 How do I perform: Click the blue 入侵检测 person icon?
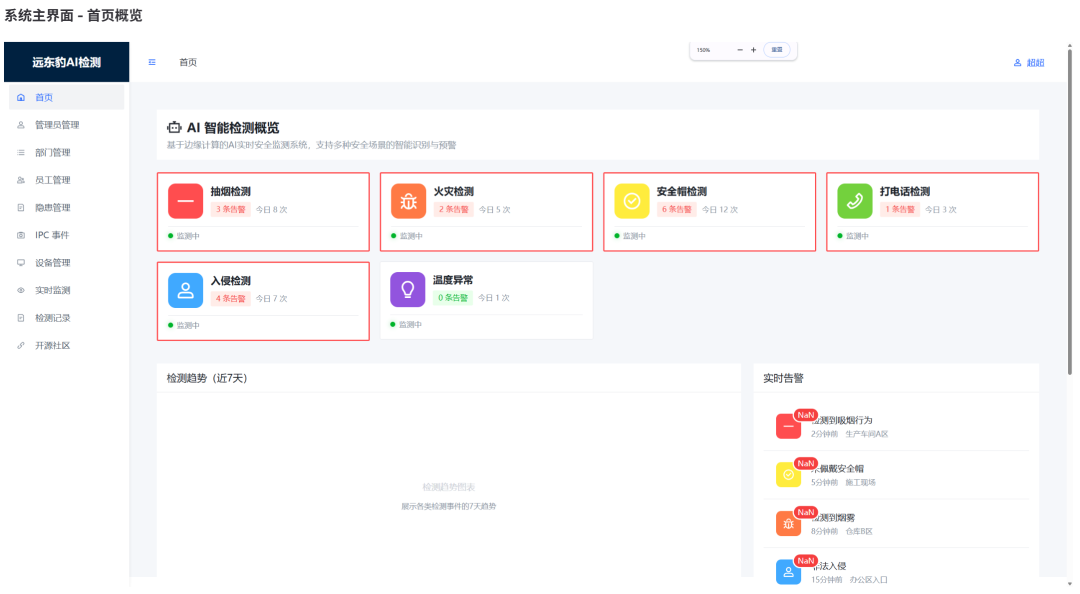point(185,290)
